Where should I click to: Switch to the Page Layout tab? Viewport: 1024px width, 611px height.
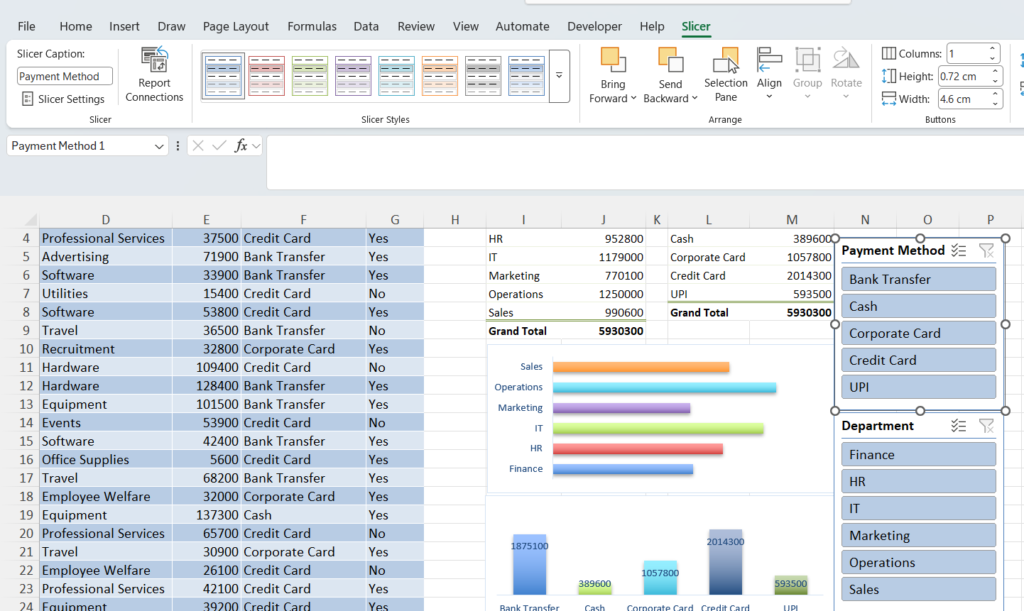[x=235, y=27]
